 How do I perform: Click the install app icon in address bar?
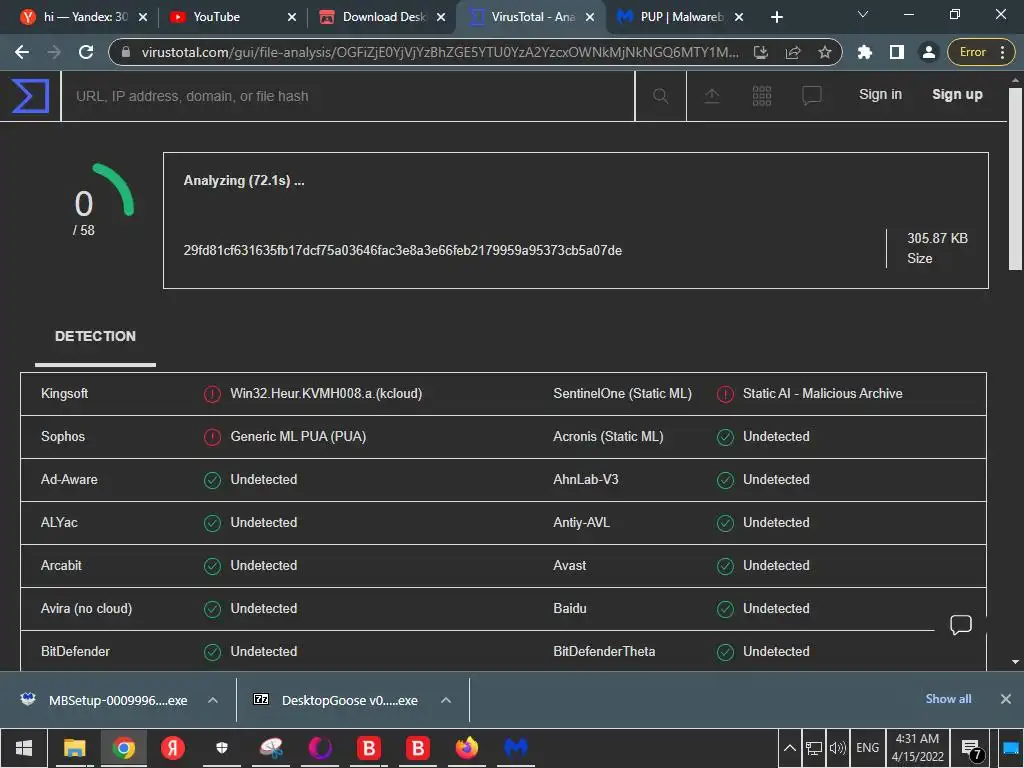click(x=761, y=52)
